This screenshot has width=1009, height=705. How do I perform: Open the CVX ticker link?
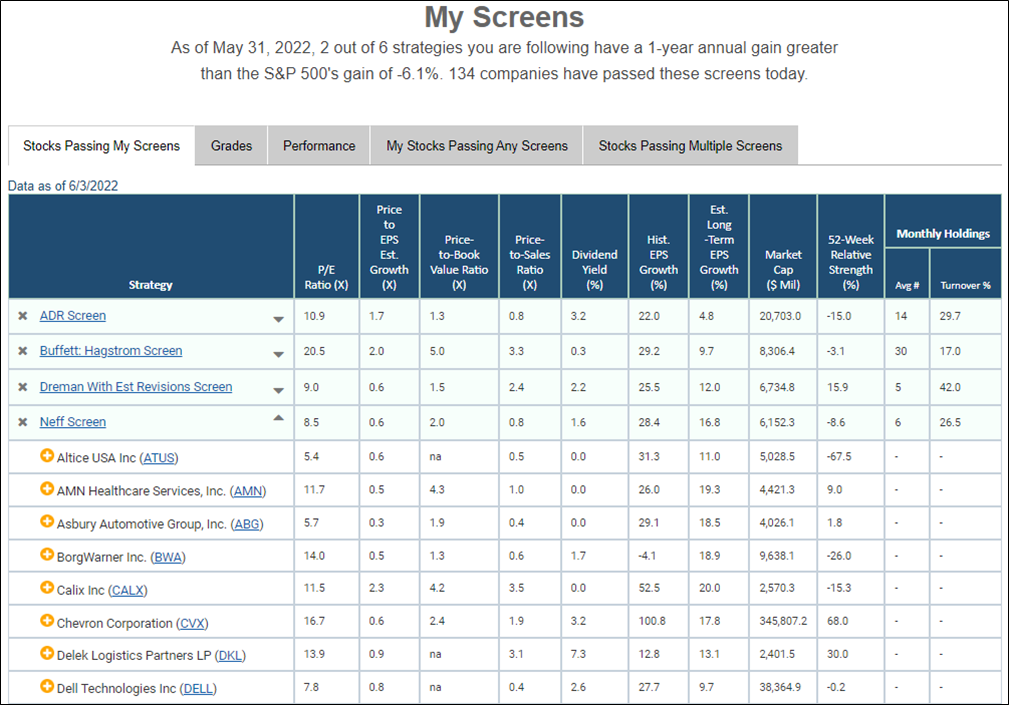coord(192,624)
